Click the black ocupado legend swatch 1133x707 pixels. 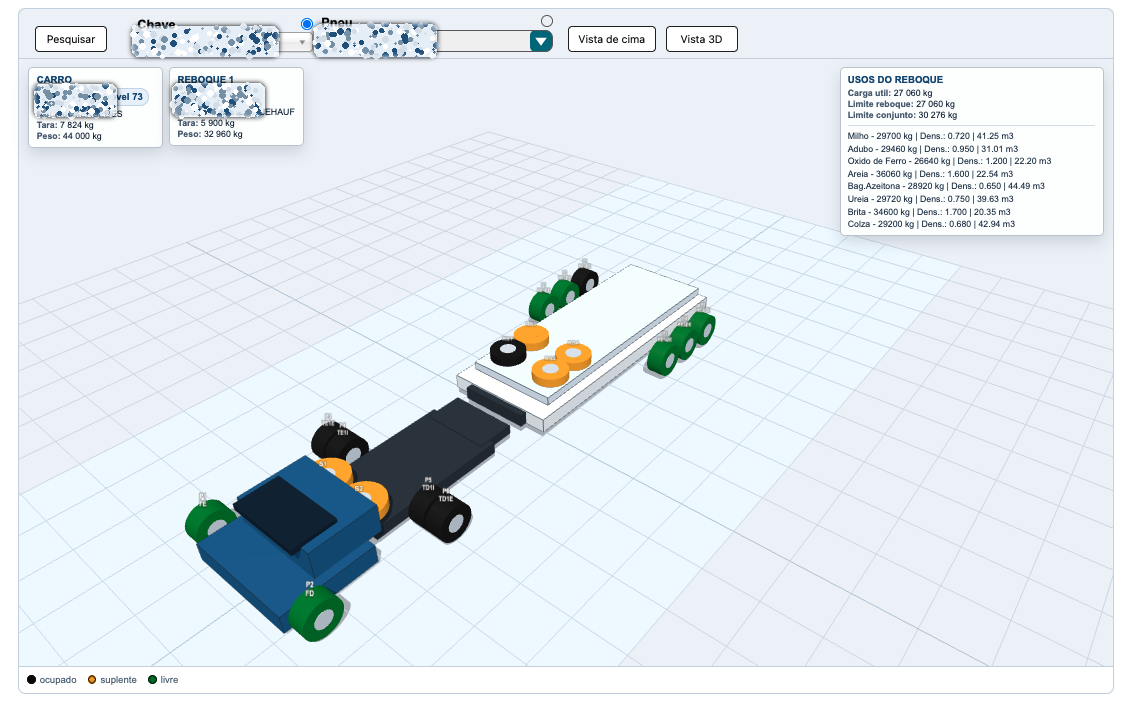click(x=31, y=680)
